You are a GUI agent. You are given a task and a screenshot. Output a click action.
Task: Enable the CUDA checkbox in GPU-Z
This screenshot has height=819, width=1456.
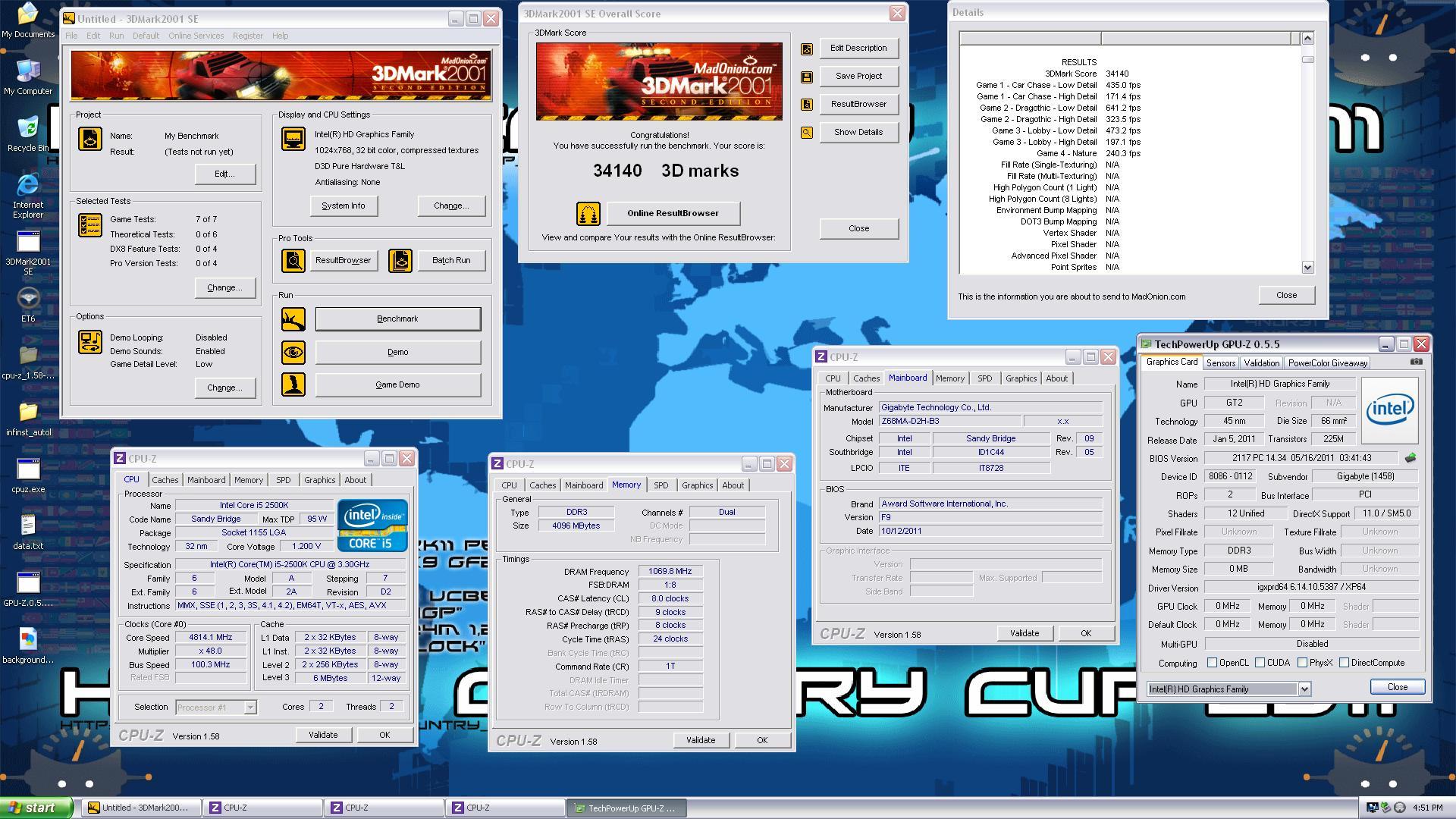[1260, 663]
